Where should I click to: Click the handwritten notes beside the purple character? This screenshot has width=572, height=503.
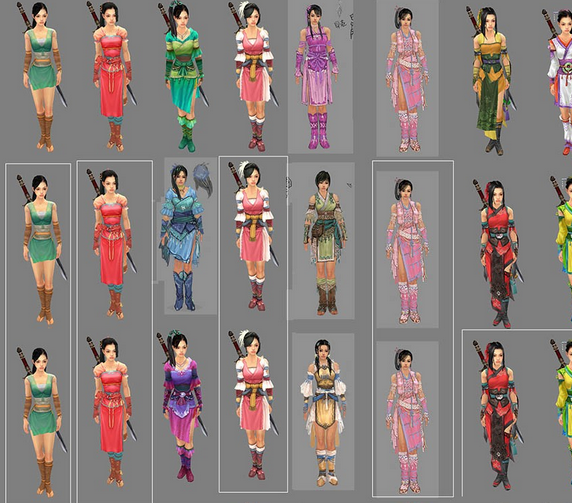tap(344, 20)
